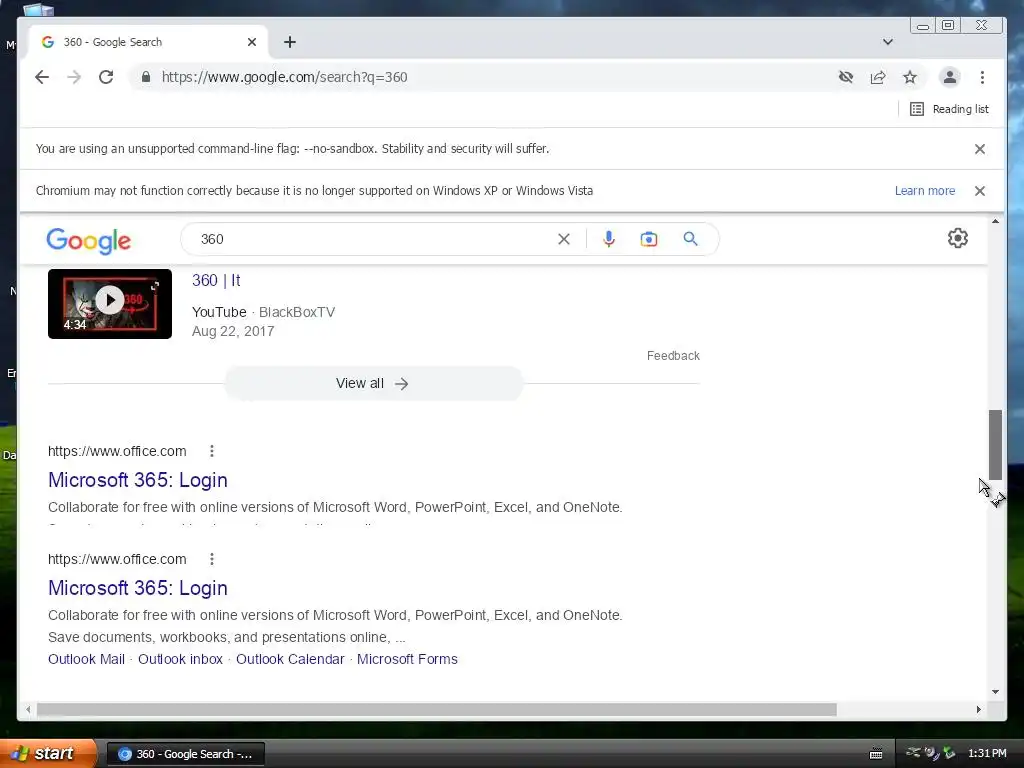The height and width of the screenshot is (768, 1024).
Task: Open options for first office.com result
Action: click(212, 451)
